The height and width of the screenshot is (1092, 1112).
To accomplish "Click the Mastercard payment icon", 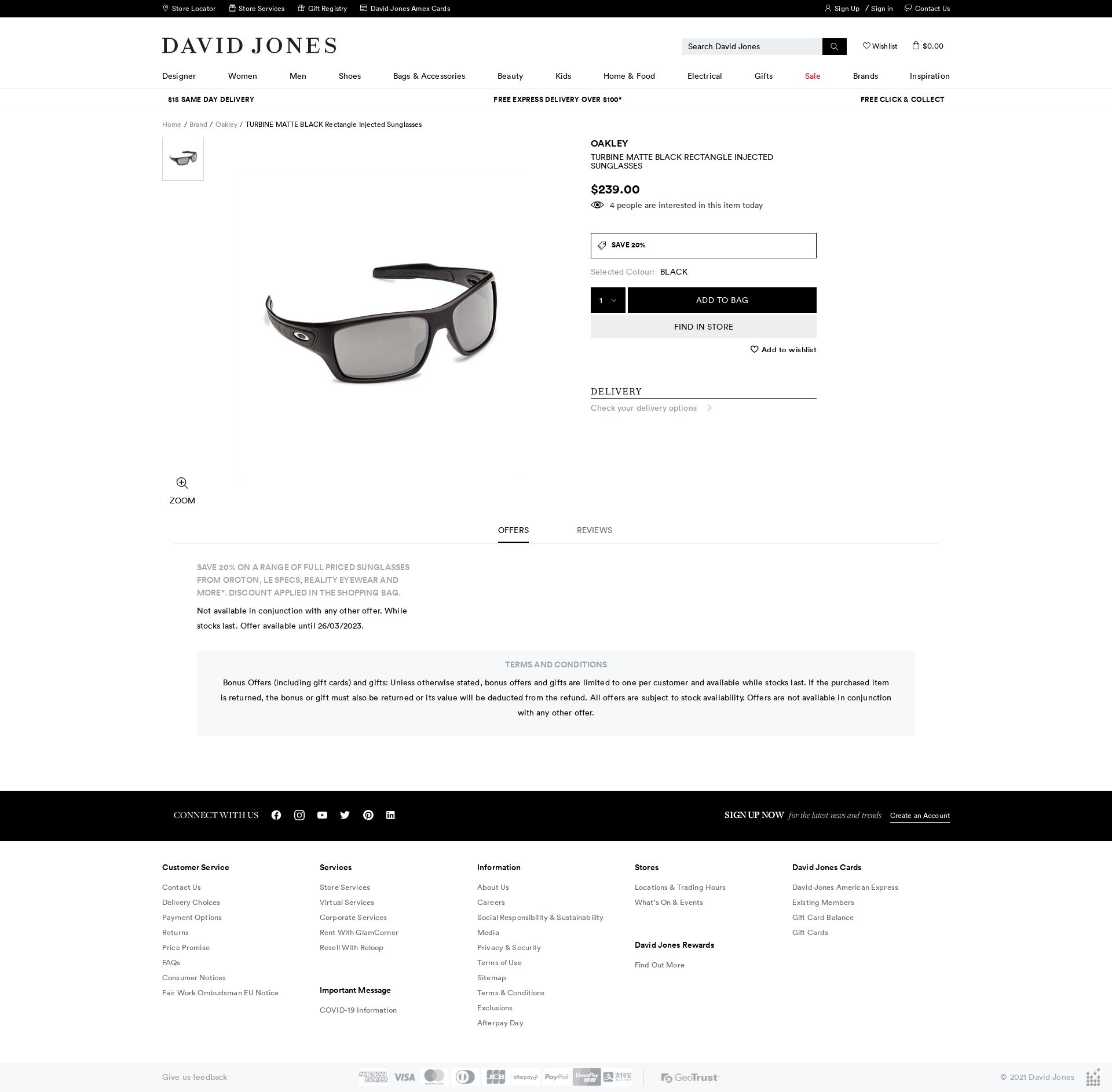I will coord(434,1077).
